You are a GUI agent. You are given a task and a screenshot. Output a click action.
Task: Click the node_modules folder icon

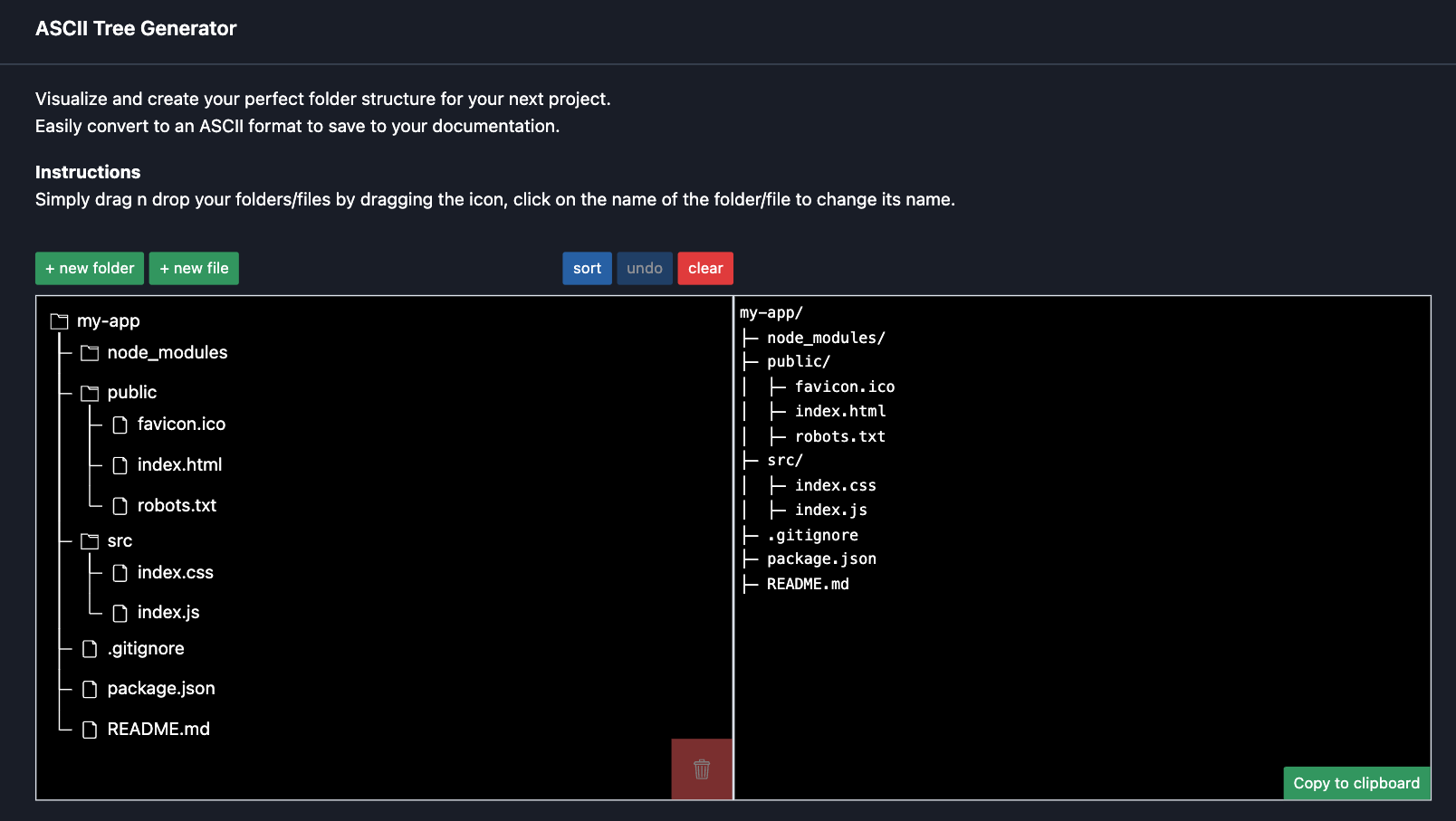pyautogui.click(x=90, y=353)
